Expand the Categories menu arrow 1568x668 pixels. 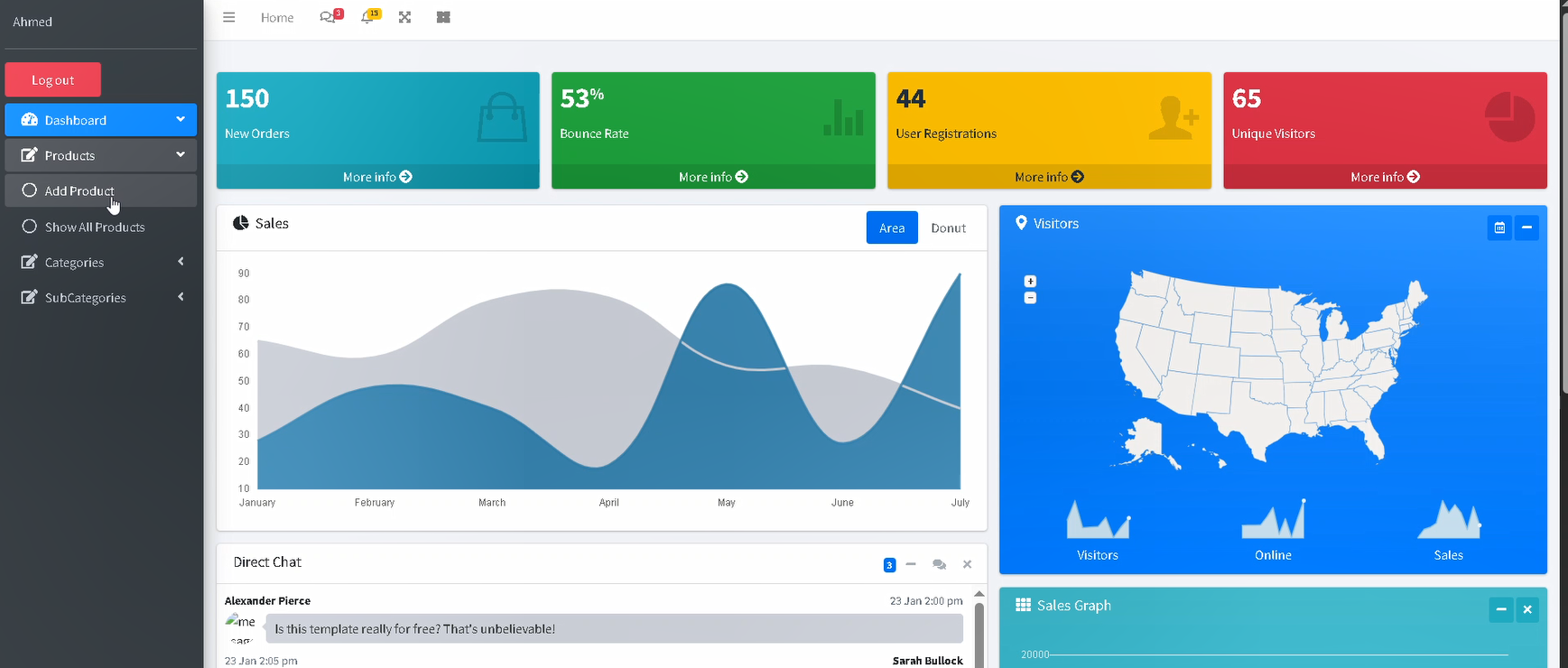[181, 261]
